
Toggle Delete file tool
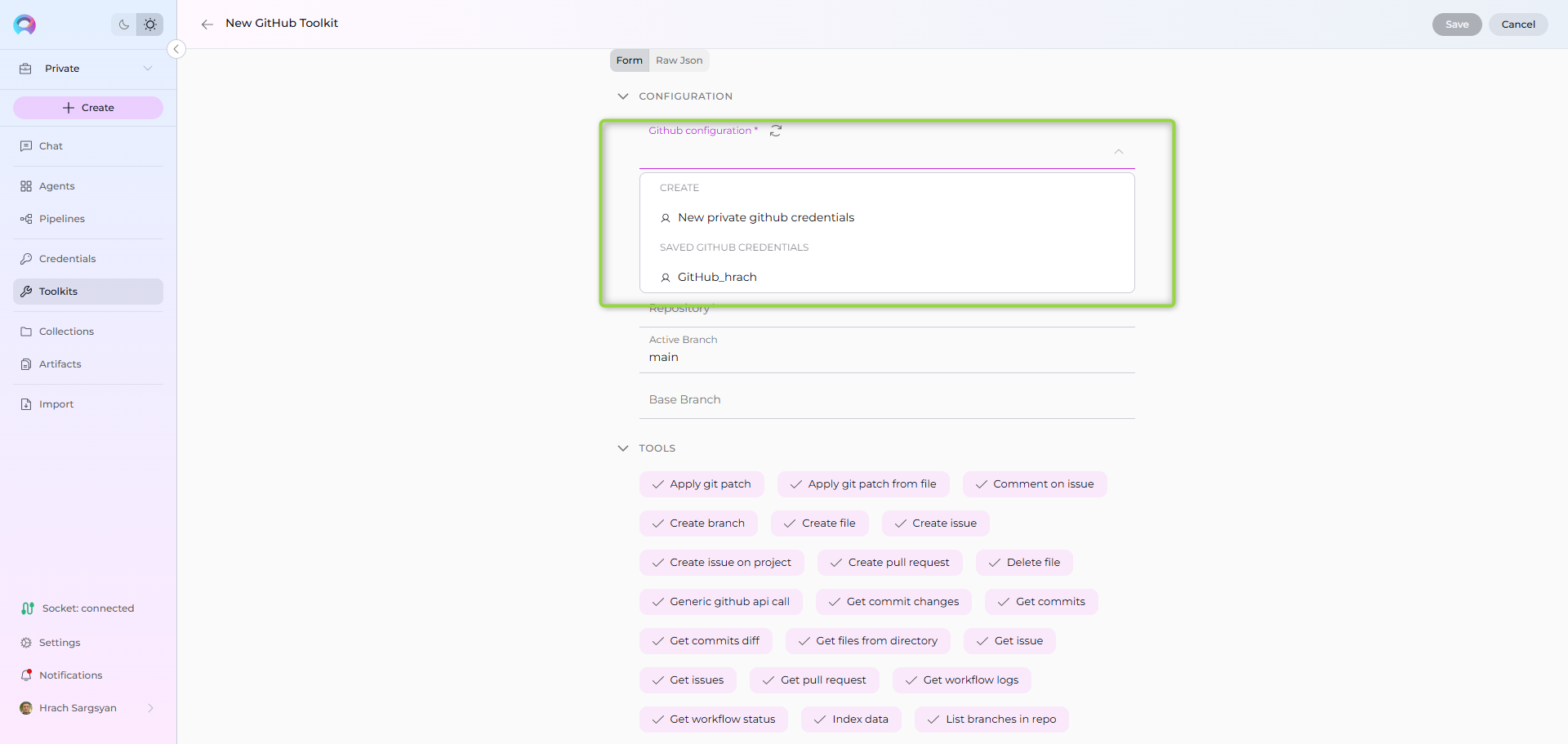click(x=1024, y=563)
